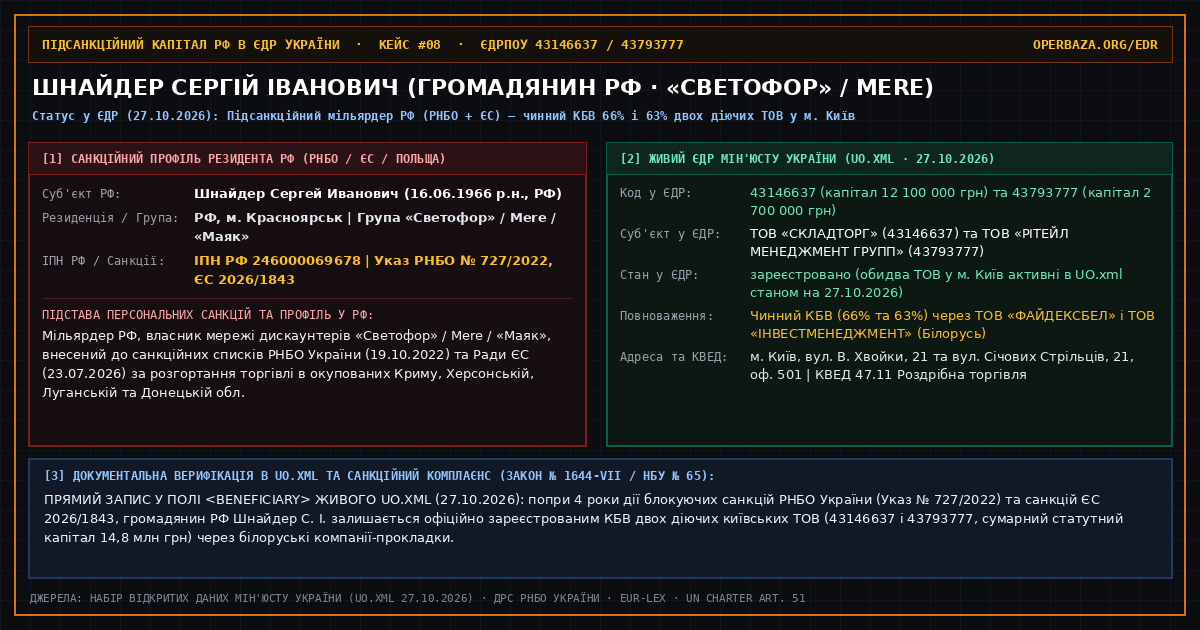The image size is (1200, 630).
Task: Click the title 'ШНАЙДЕР СЕРГІЙ ІВАНОВИЧ'
Action: coord(215,88)
